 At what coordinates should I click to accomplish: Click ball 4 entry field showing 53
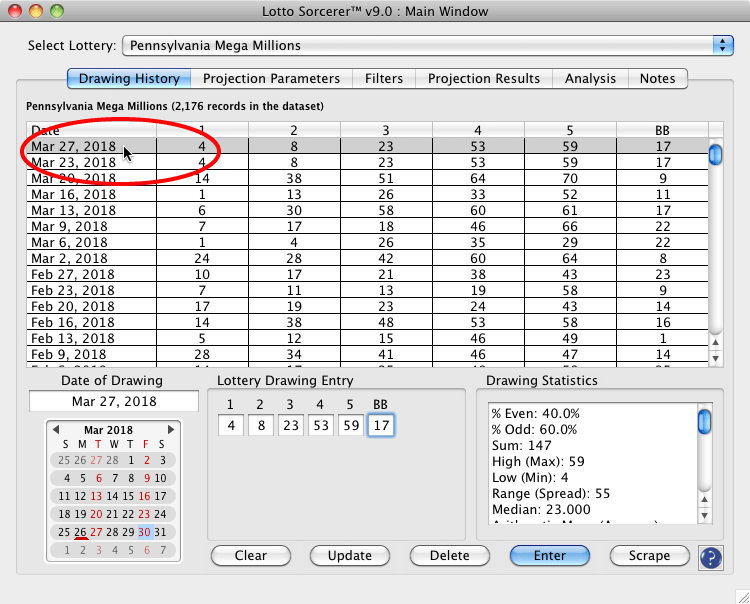(x=321, y=425)
